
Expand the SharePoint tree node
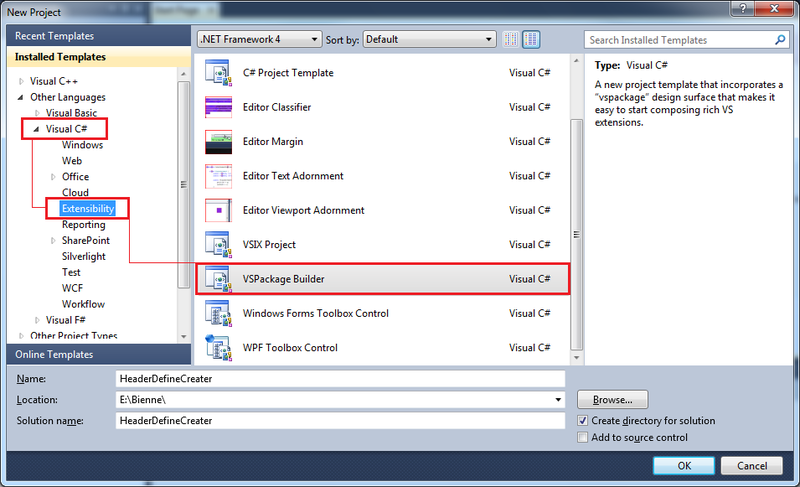53,241
